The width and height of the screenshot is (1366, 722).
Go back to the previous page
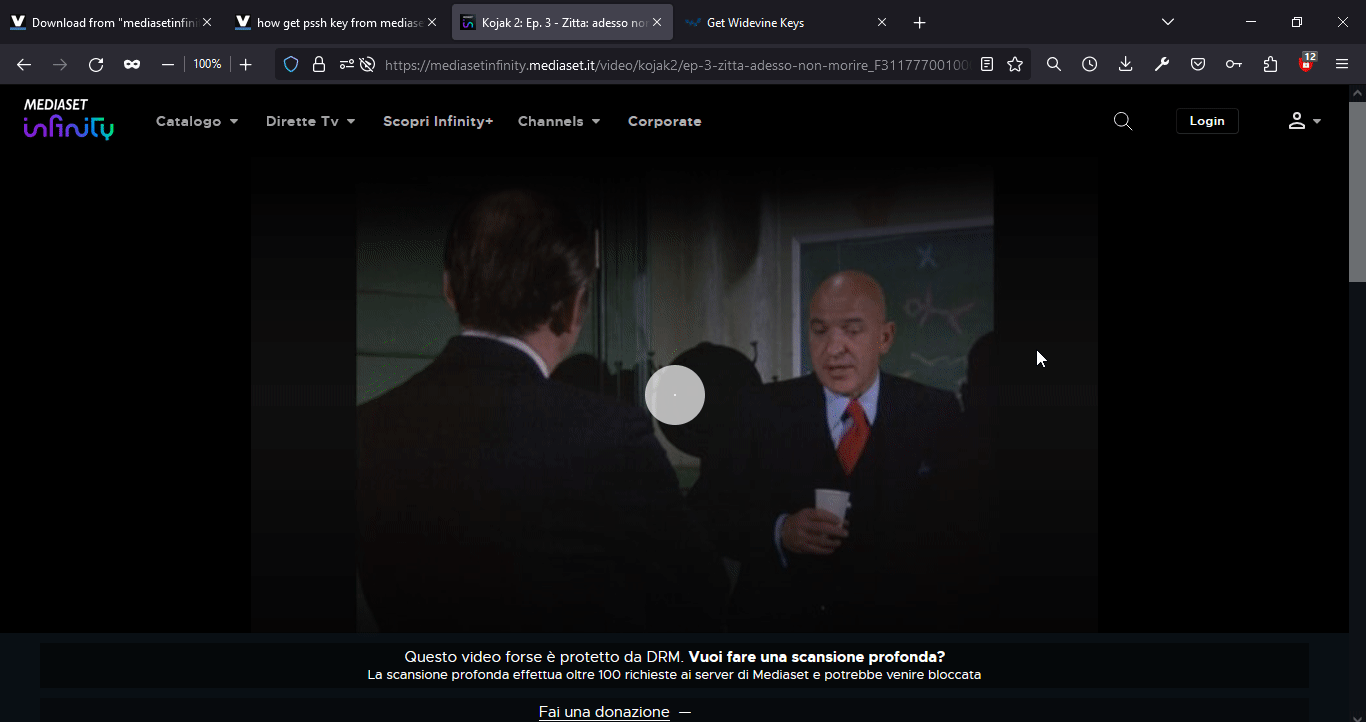(24, 64)
